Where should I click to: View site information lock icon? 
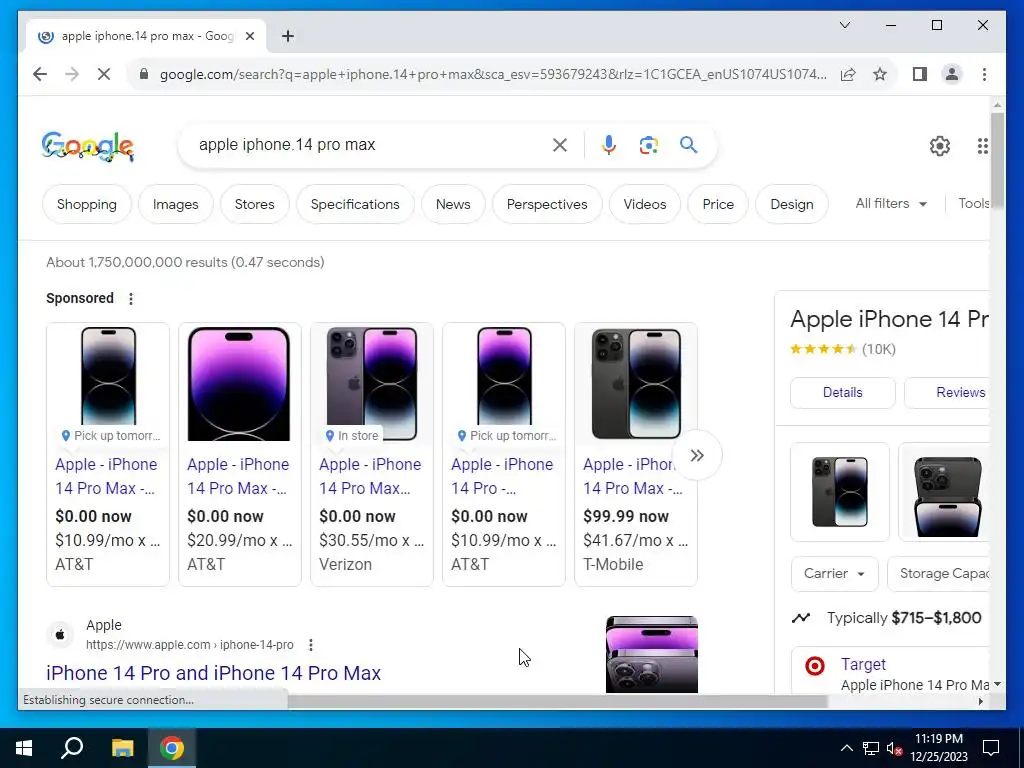144,74
